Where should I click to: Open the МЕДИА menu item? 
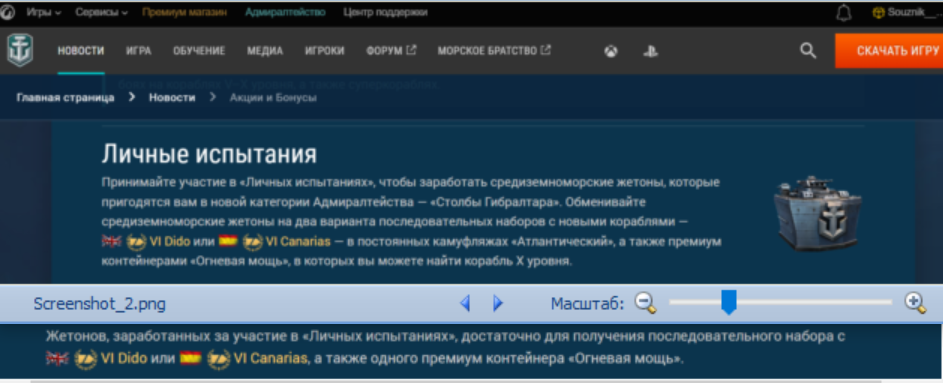pos(265,51)
